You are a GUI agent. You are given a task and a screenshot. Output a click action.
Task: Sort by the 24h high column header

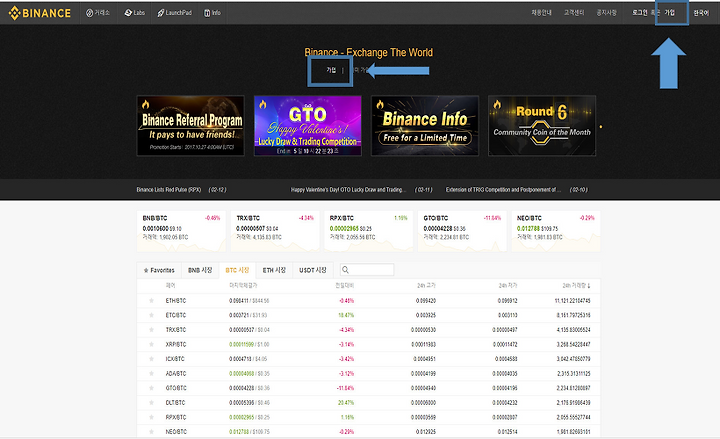[426, 286]
